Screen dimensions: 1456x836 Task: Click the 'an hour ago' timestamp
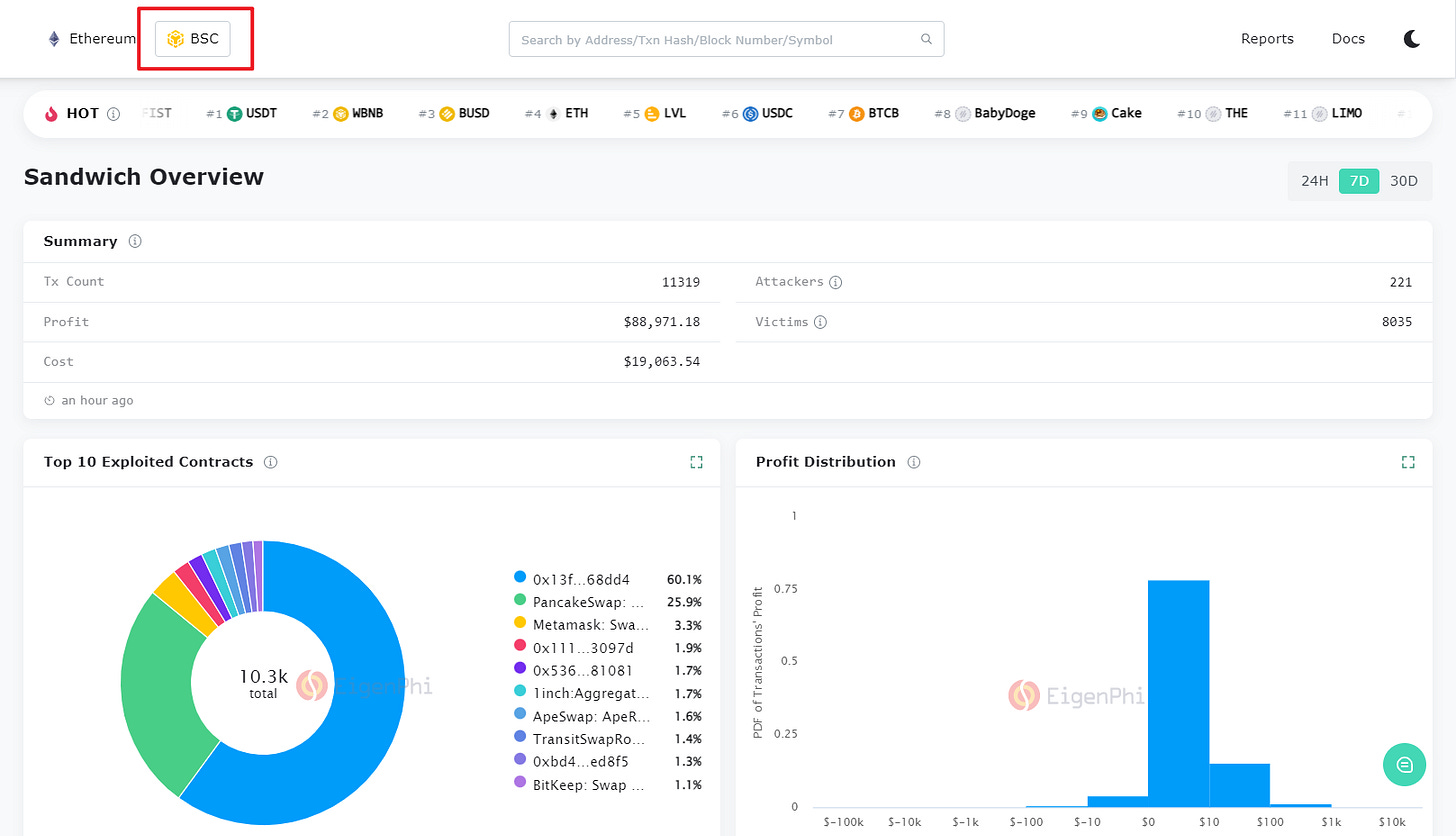(x=97, y=401)
